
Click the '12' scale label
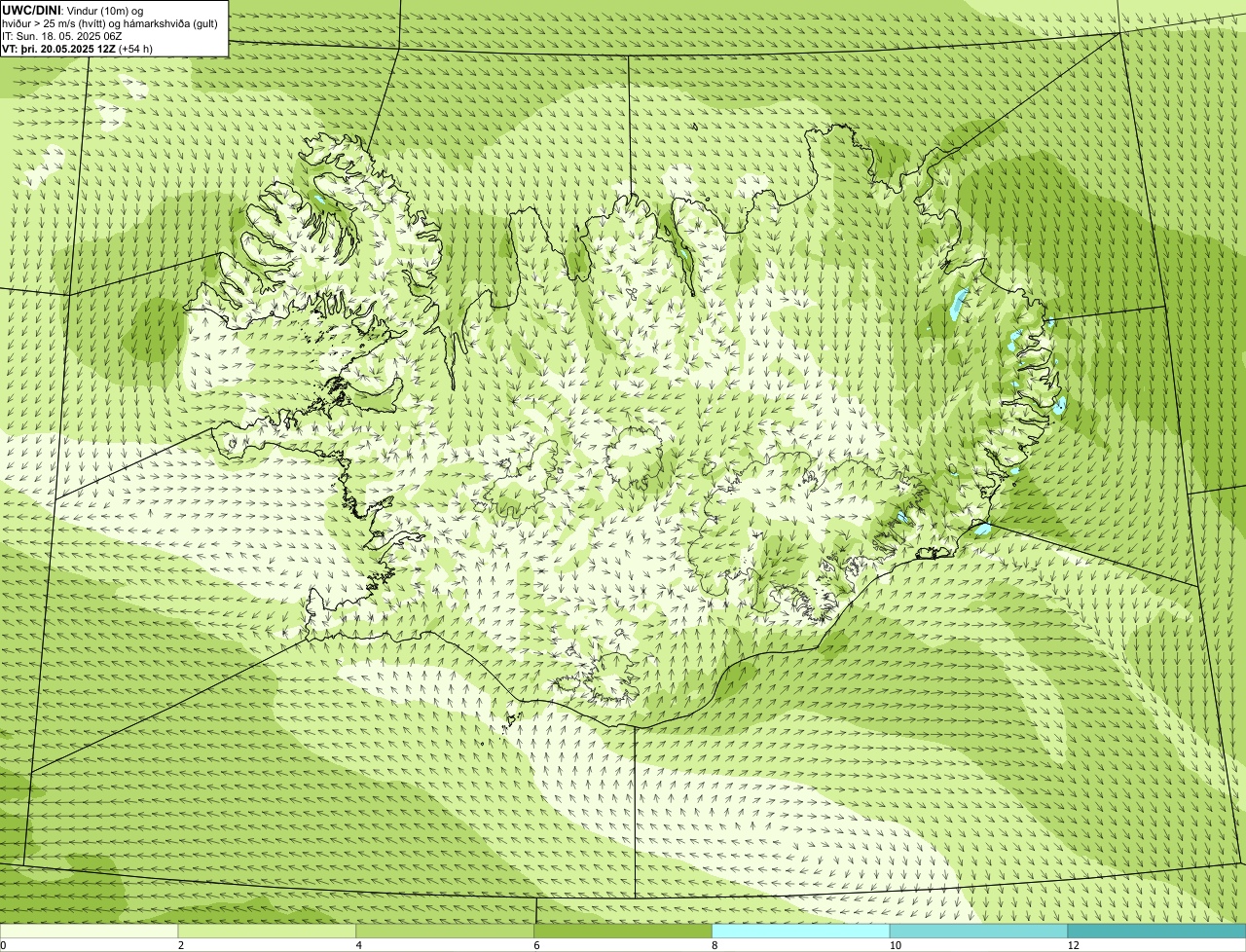pos(1073,945)
